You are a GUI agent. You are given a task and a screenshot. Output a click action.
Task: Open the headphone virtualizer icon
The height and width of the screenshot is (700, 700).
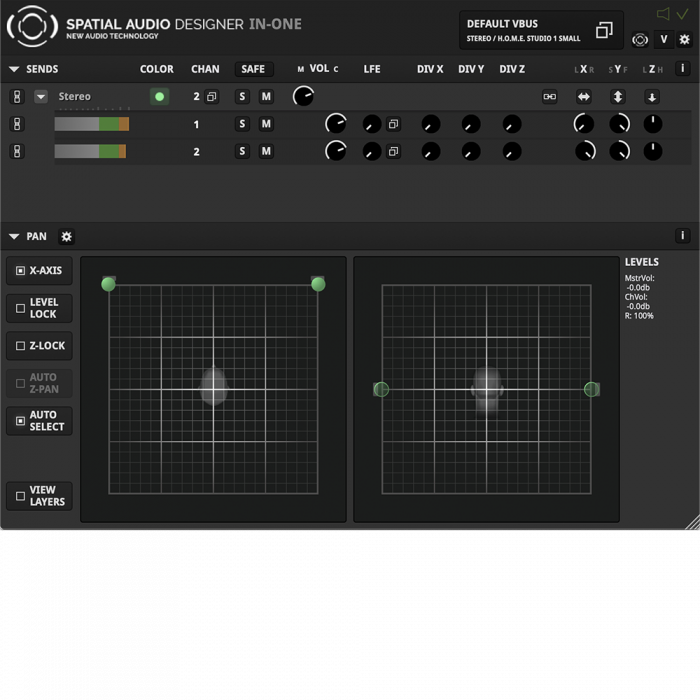click(x=640, y=40)
